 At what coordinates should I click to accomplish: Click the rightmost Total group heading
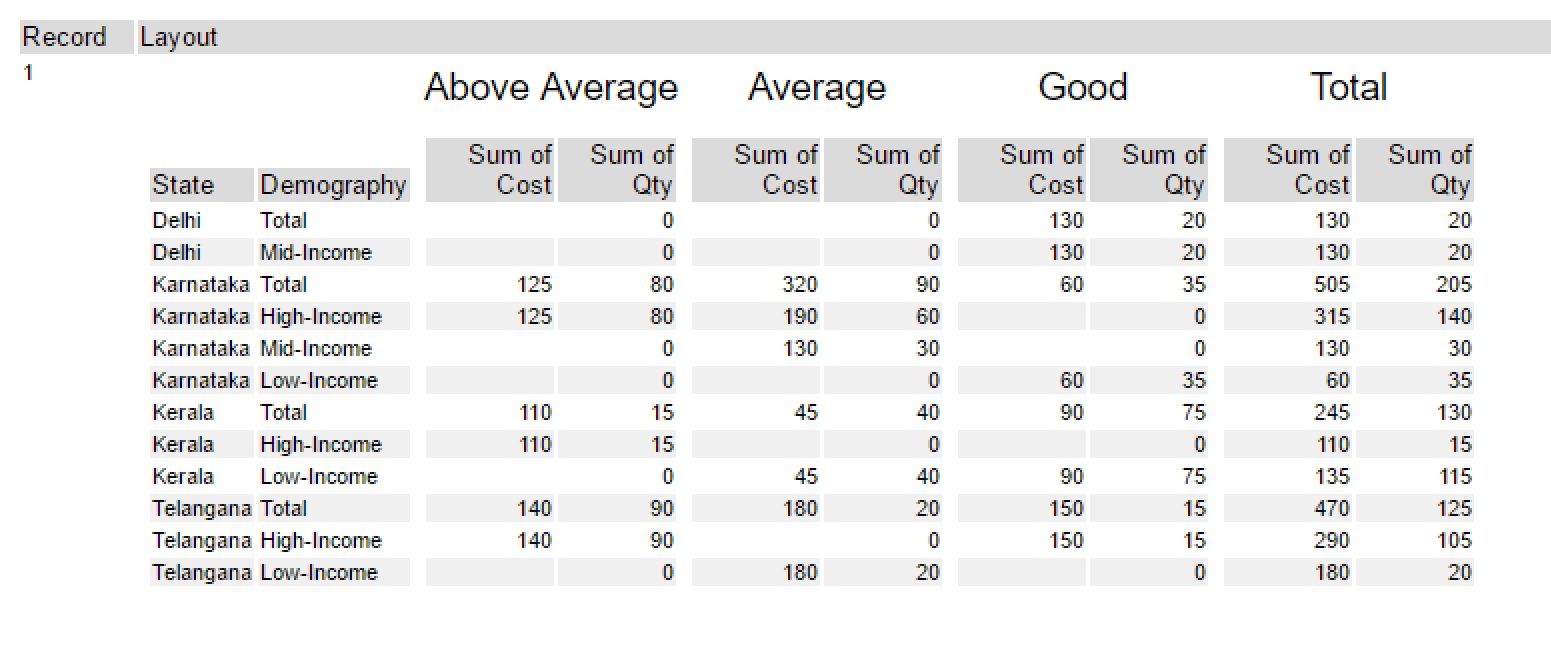tap(1348, 88)
